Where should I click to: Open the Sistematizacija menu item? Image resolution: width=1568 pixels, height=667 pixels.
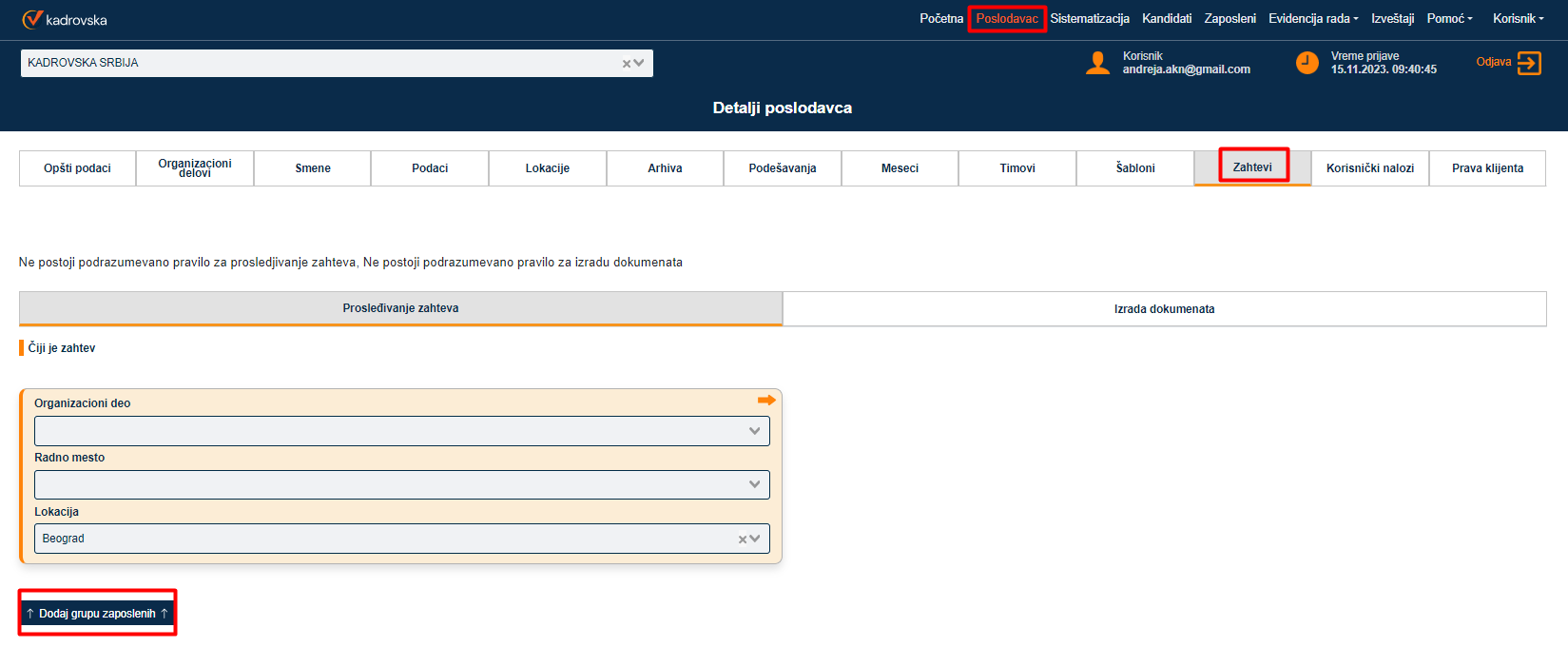(1090, 19)
